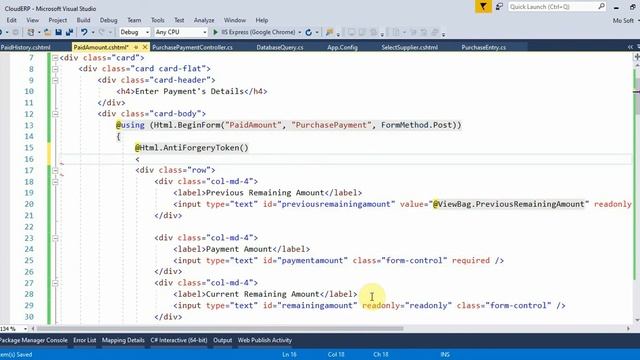Switch to the PaidHistory.cshtml tab
The height and width of the screenshot is (360, 640).
point(25,47)
